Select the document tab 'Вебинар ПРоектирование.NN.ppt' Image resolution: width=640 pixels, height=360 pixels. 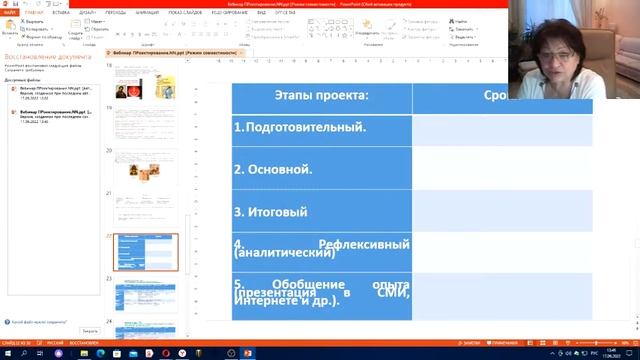click(x=174, y=53)
